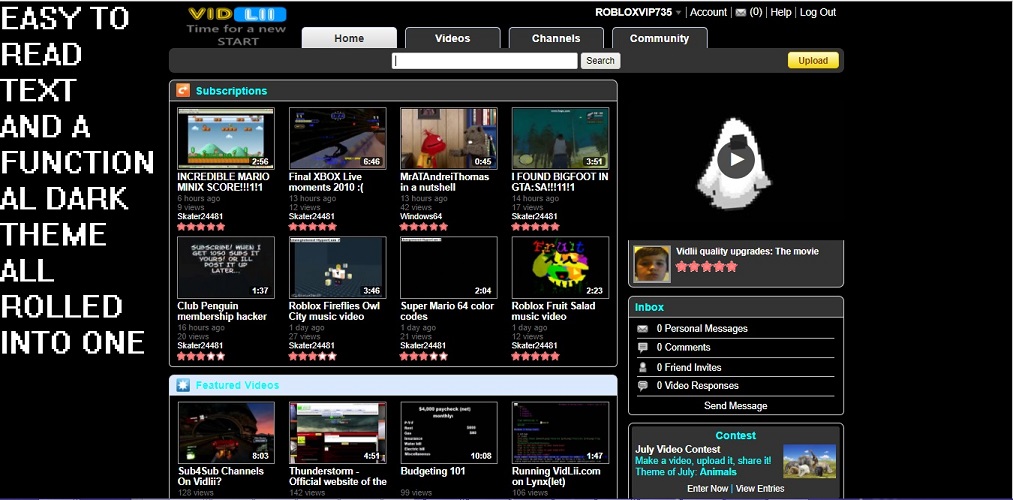1013x500 pixels.
Task: Open the Videos tab
Action: click(x=452, y=38)
